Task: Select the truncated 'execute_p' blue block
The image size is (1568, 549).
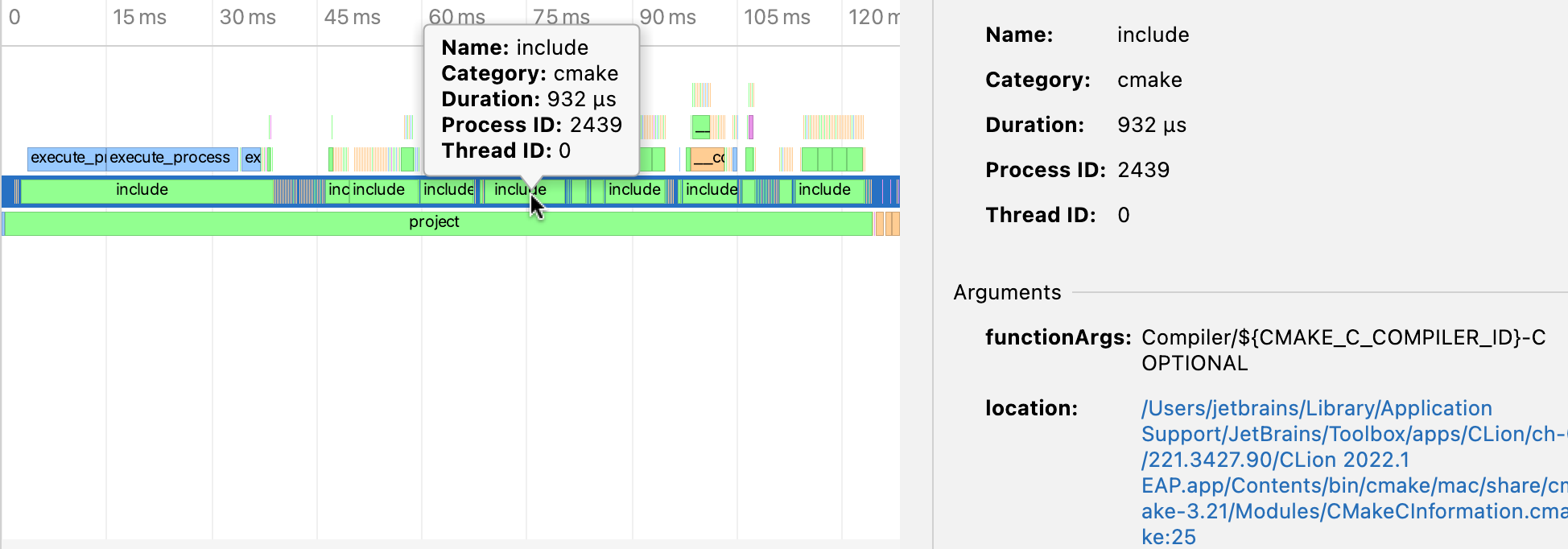Action: pyautogui.click(x=67, y=159)
